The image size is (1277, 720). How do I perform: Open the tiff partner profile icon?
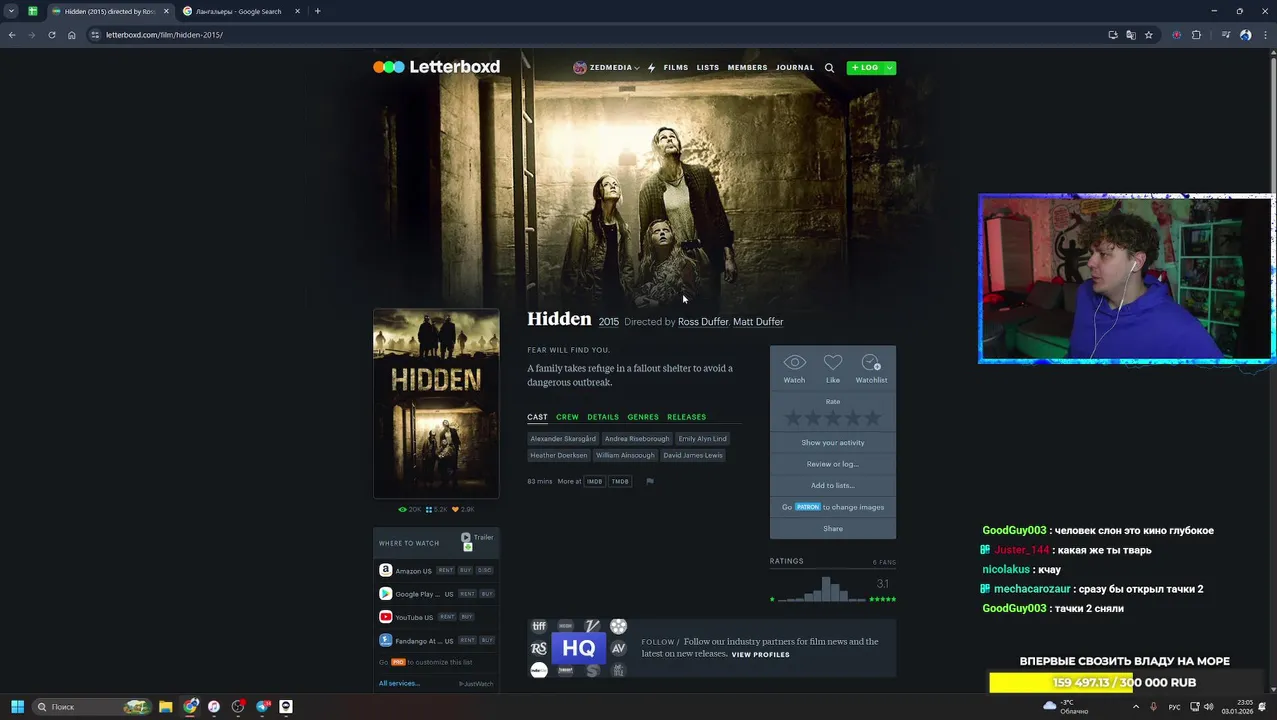(539, 626)
